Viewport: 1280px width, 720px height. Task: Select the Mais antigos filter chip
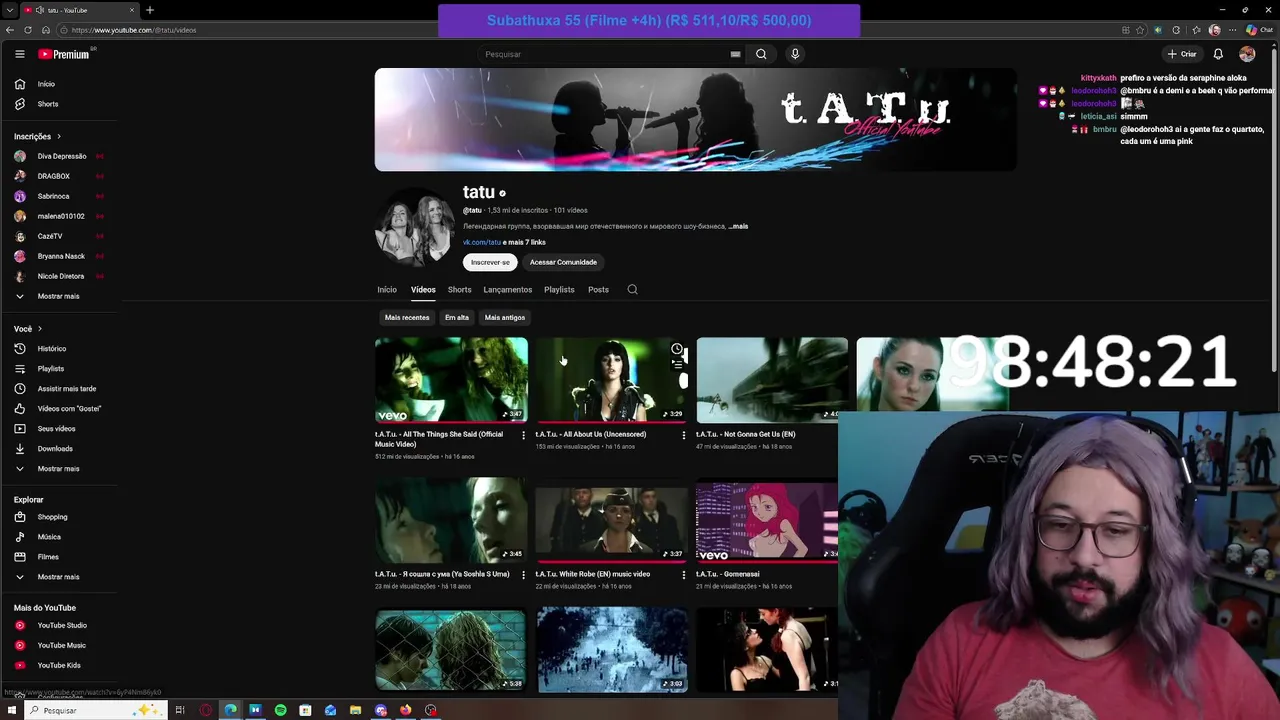(x=505, y=318)
